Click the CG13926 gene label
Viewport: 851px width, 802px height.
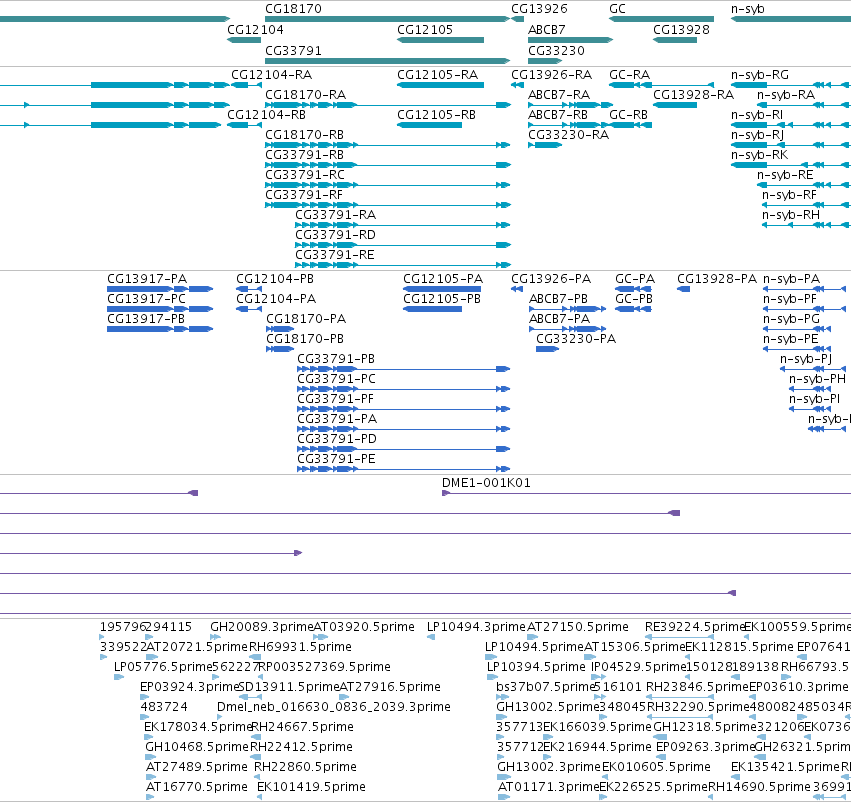(539, 9)
